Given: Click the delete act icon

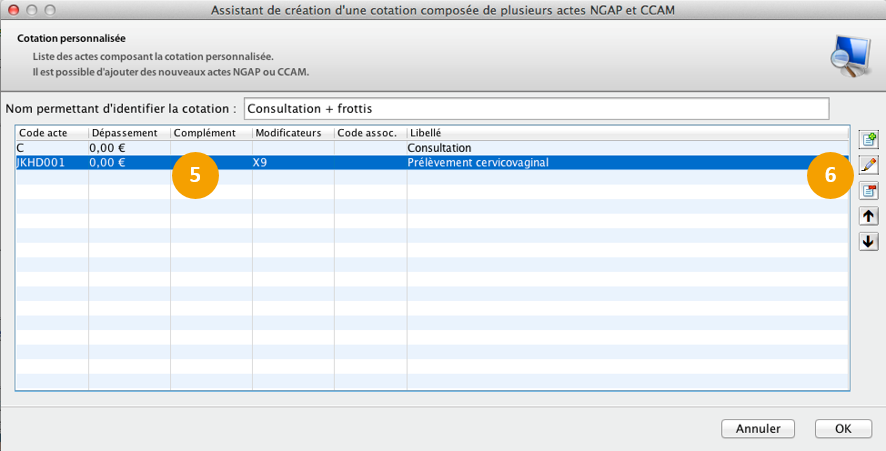Looking at the screenshot, I should coord(868,190).
